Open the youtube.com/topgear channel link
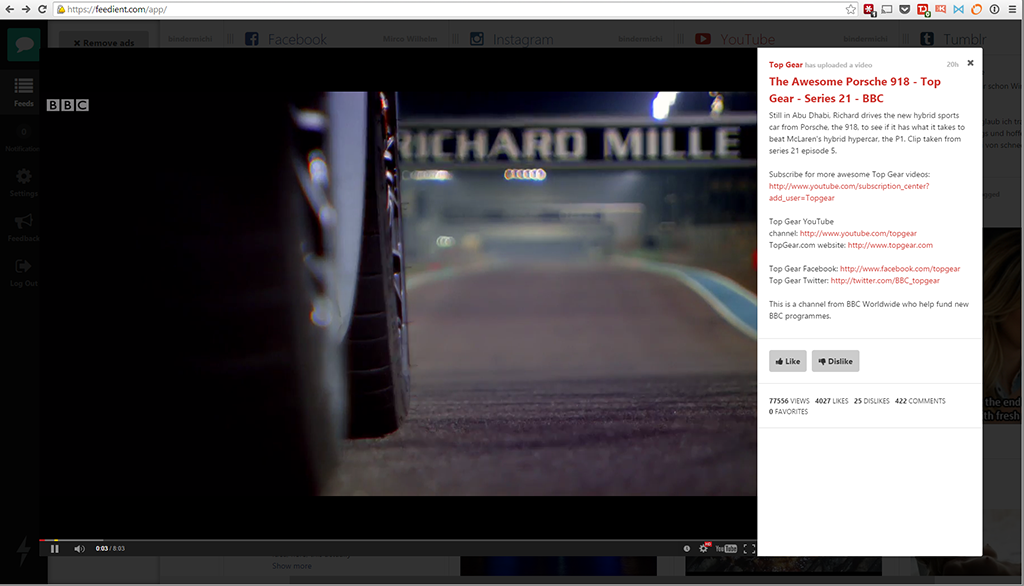This screenshot has height=586, width=1024. (x=858, y=233)
